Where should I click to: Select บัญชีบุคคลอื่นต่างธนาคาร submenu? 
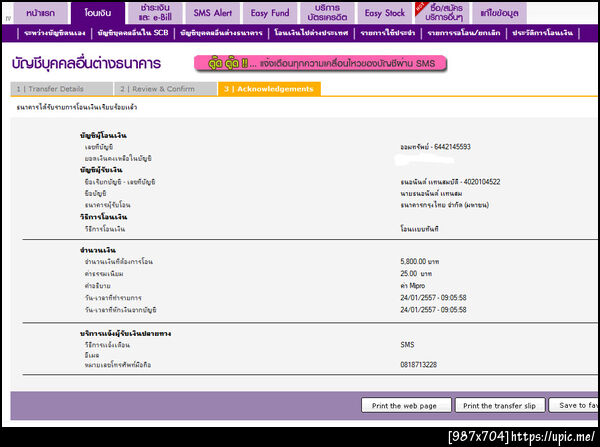click(x=221, y=33)
